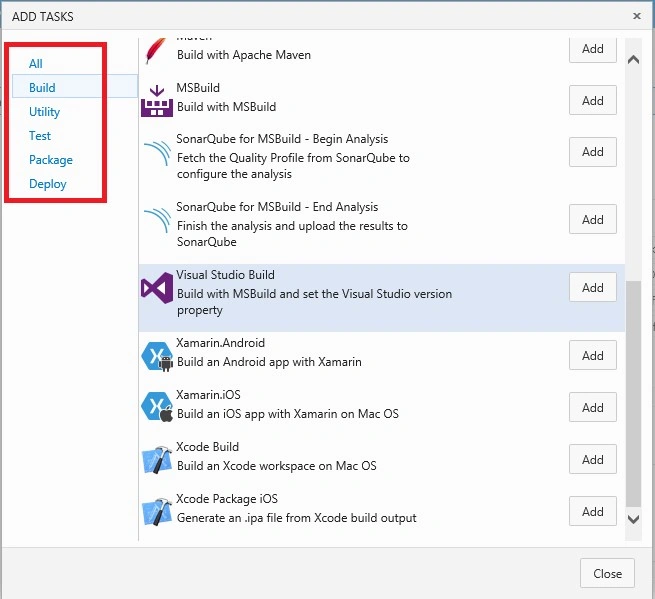
Task: Switch to the Deploy category
Action: click(x=48, y=184)
